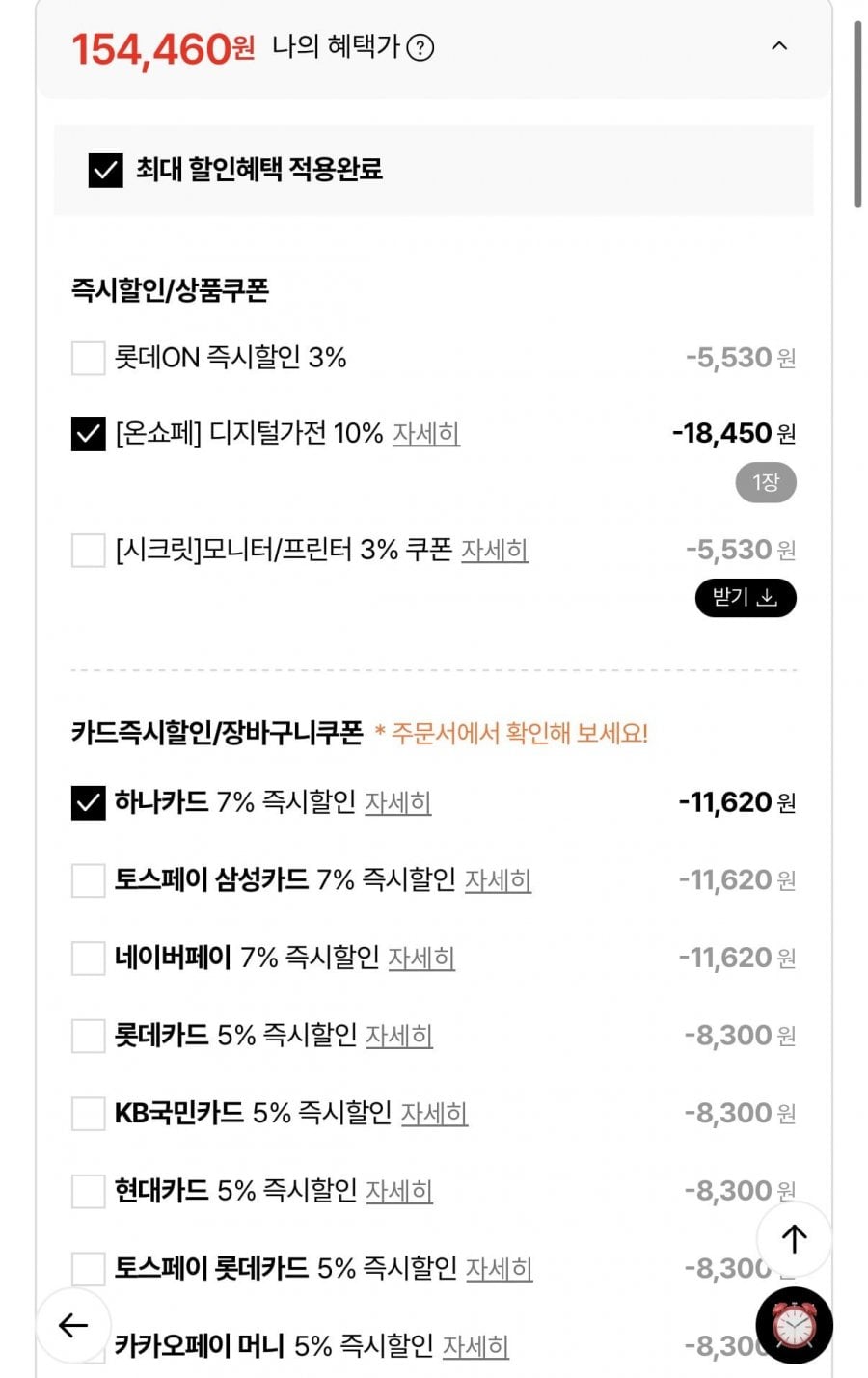This screenshot has height=1378, width=868.
Task: Uncheck 최대 할인혜택 적용완료 checkbox
Action: pyautogui.click(x=105, y=170)
